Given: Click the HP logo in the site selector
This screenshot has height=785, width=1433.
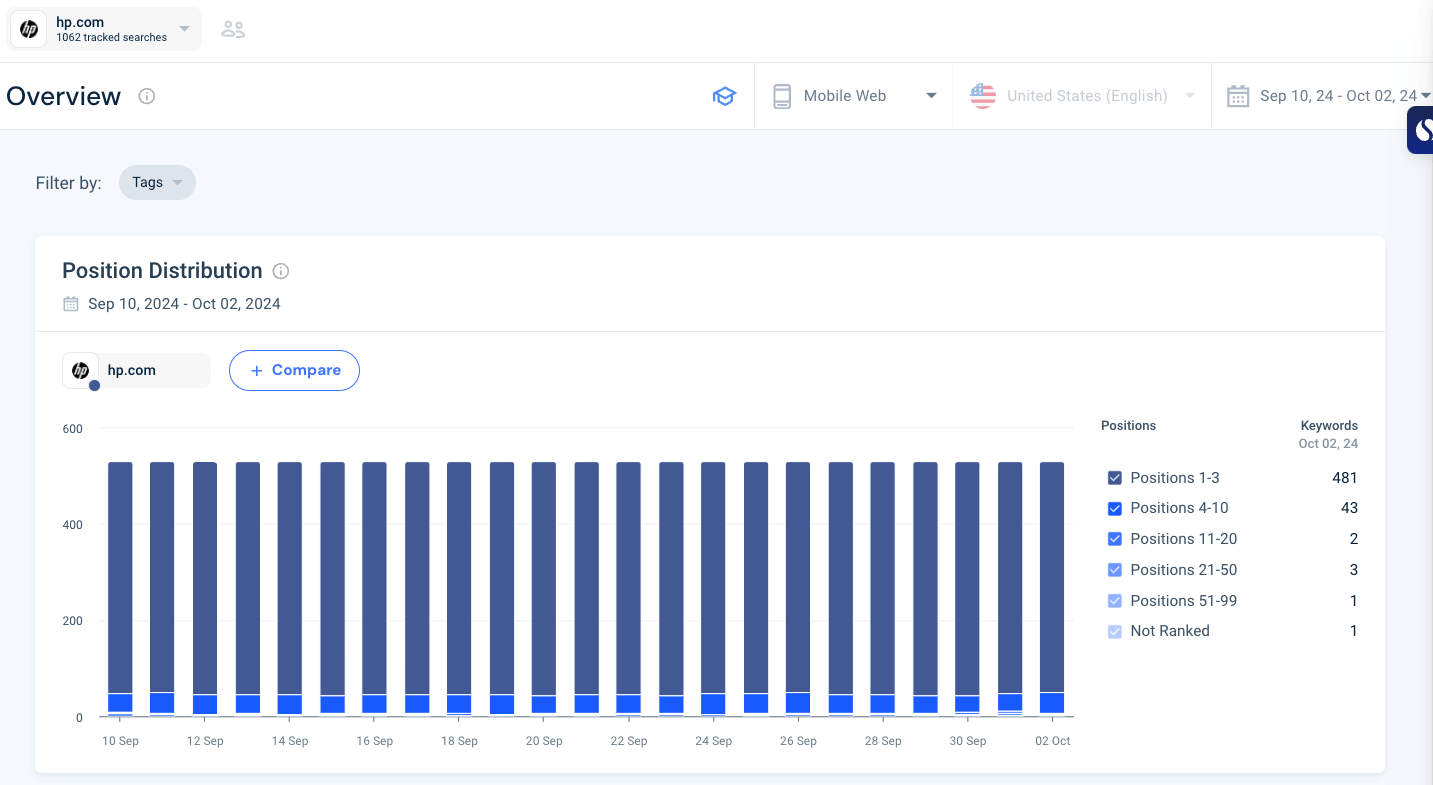Looking at the screenshot, I should (27, 29).
